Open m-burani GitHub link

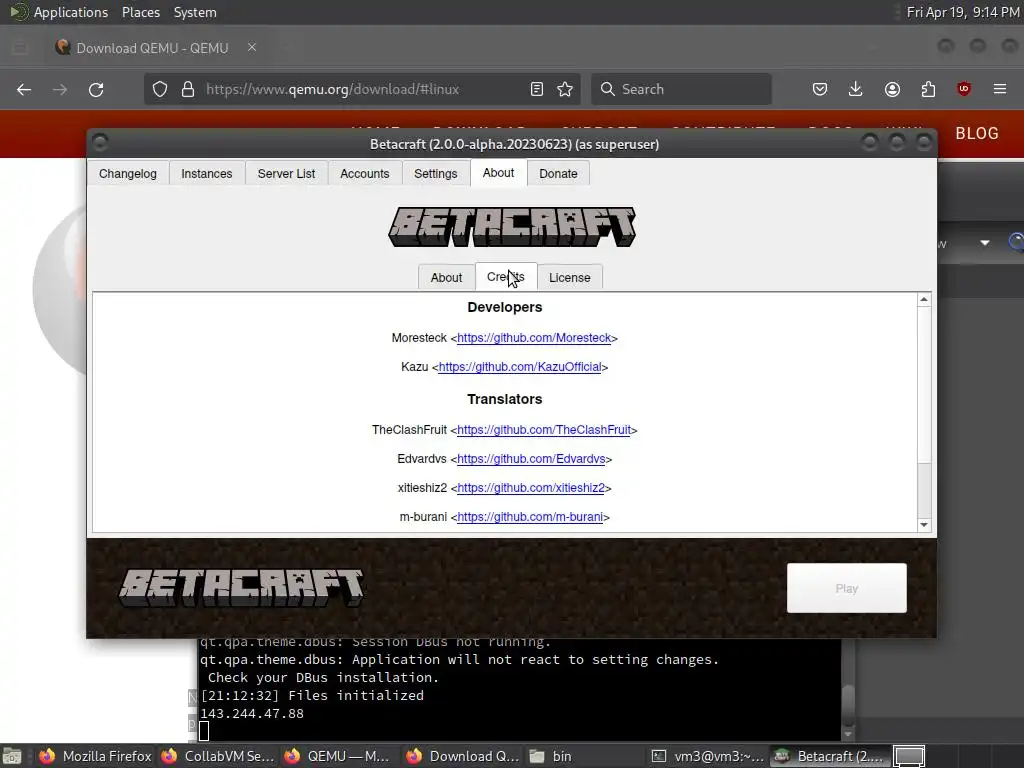coord(530,517)
